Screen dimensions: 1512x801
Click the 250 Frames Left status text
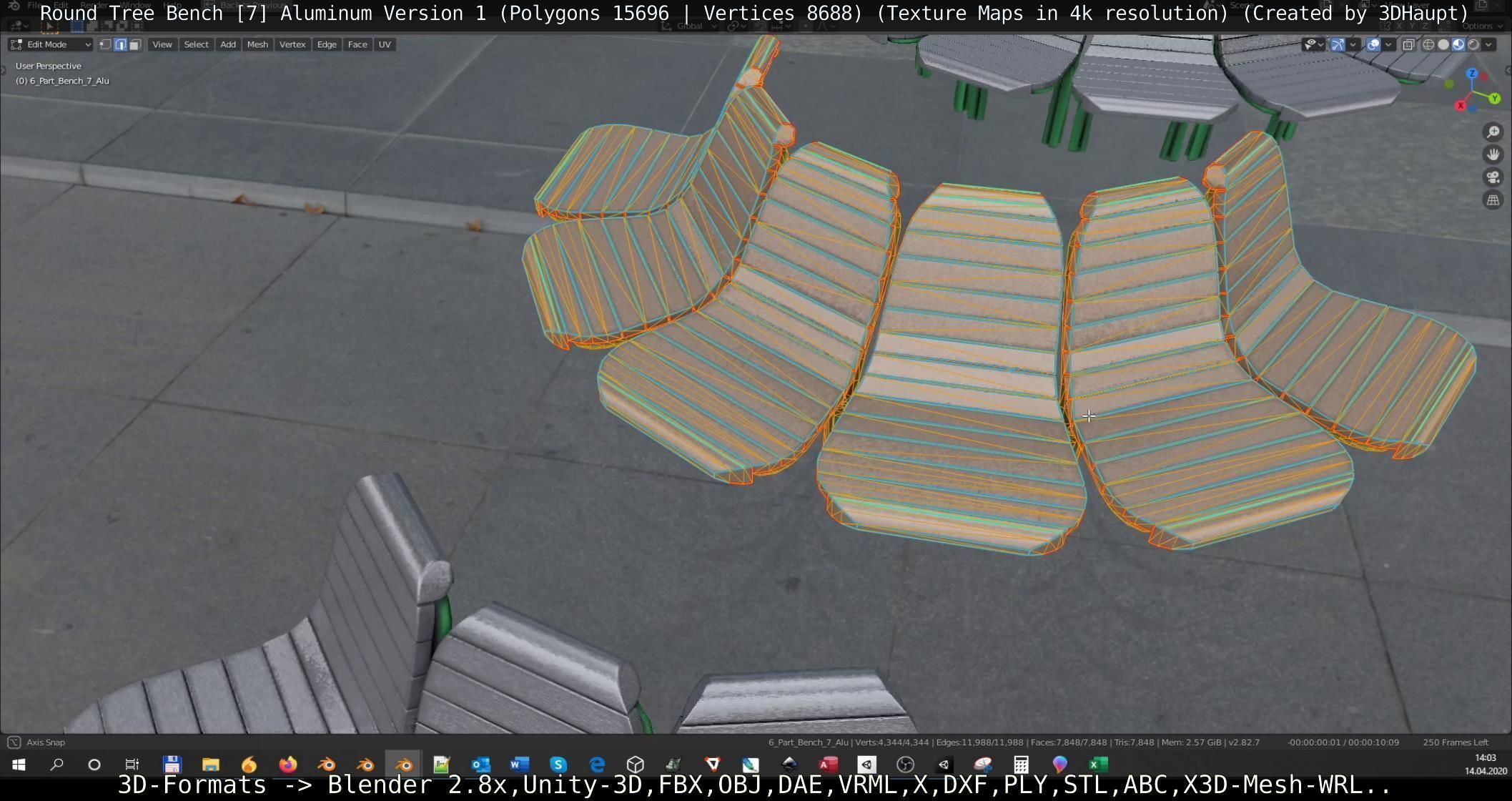[1456, 742]
